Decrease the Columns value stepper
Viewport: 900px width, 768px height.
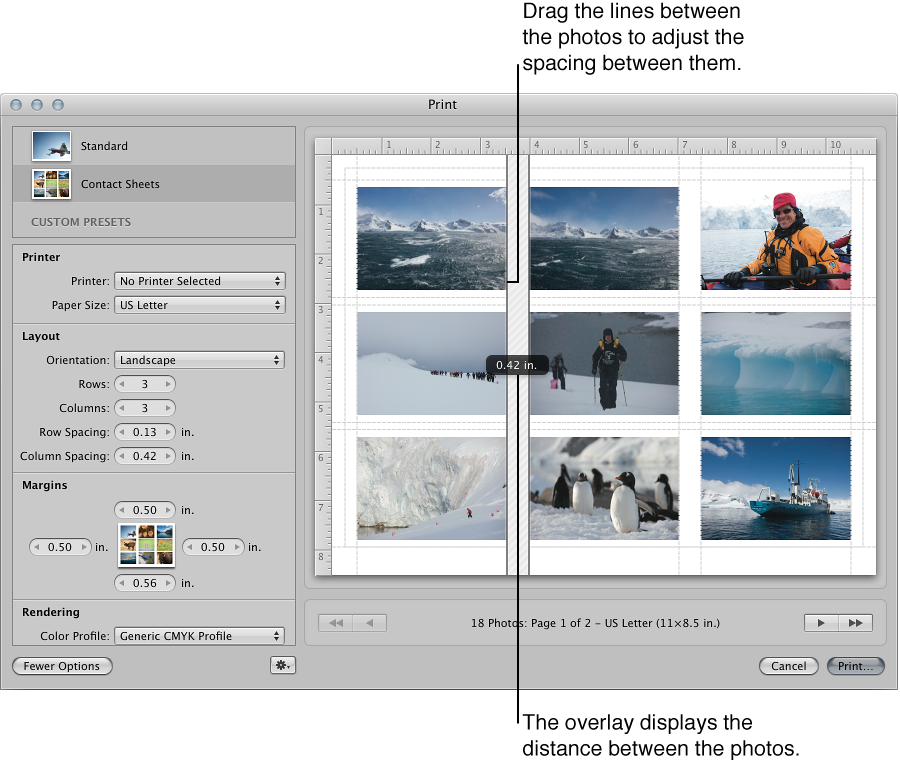[122, 407]
